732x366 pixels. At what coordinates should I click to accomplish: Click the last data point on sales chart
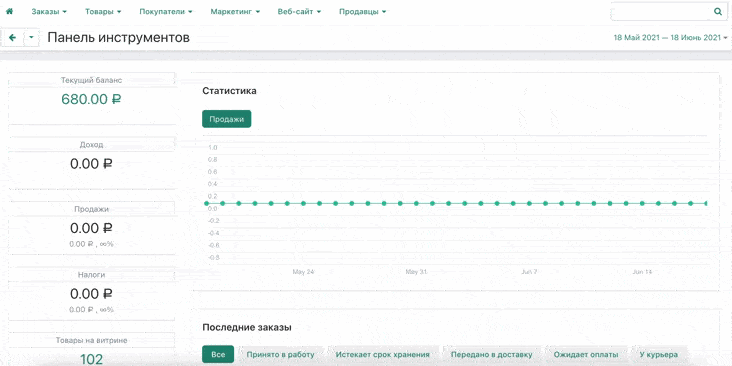706,204
